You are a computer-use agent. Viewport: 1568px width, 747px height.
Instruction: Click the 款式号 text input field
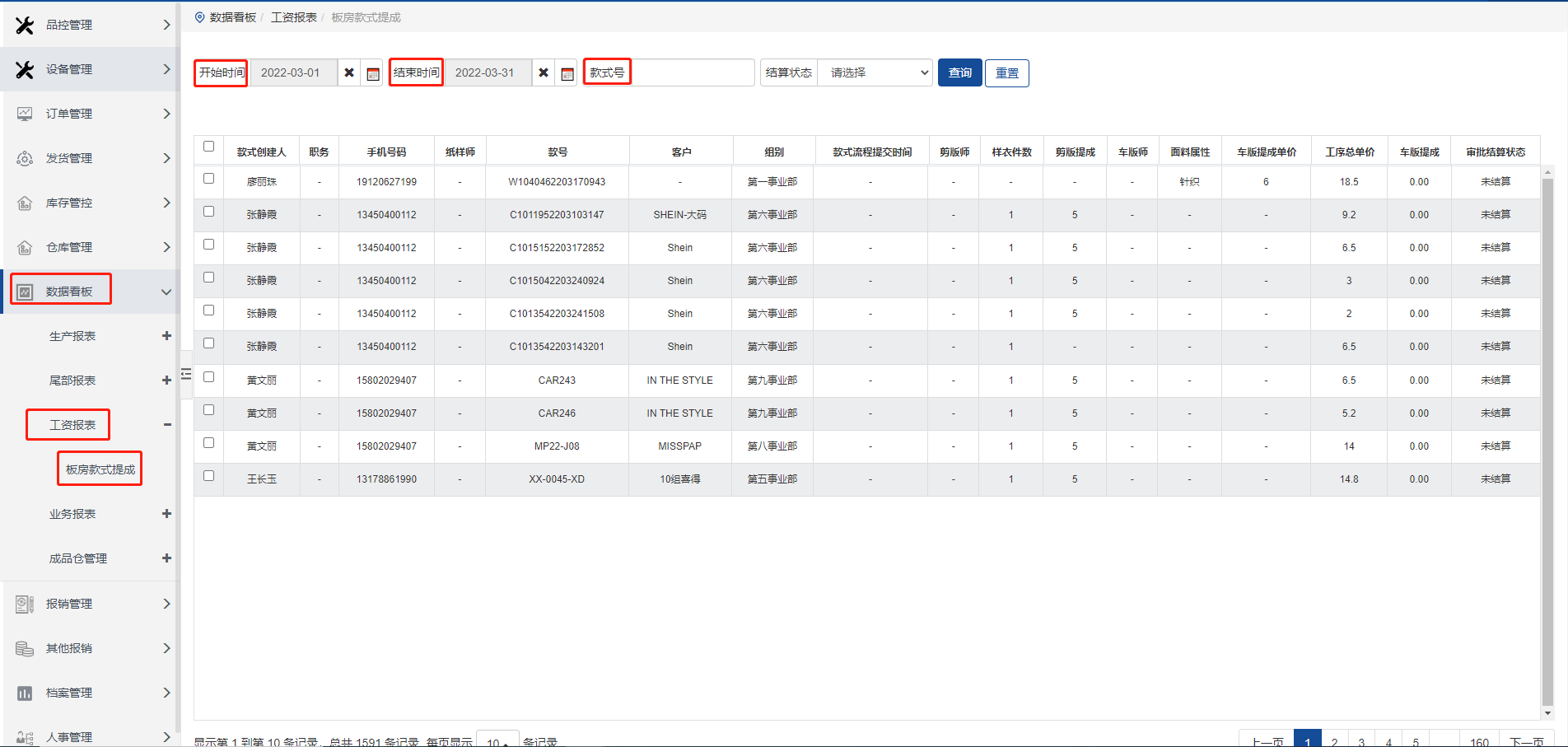tap(692, 73)
